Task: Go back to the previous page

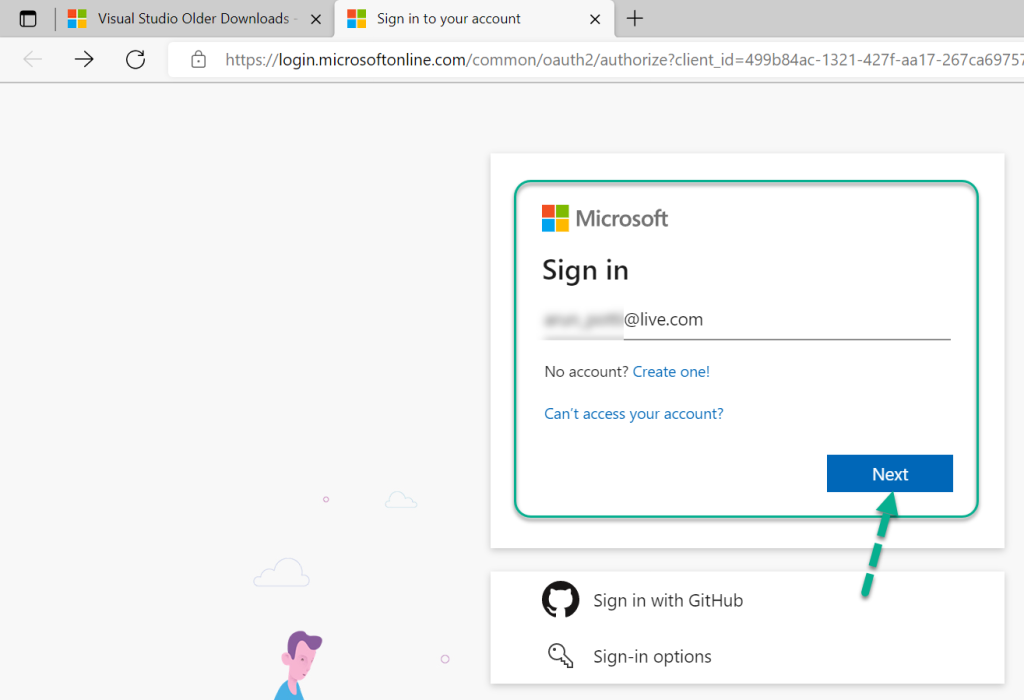Action: (x=33, y=59)
